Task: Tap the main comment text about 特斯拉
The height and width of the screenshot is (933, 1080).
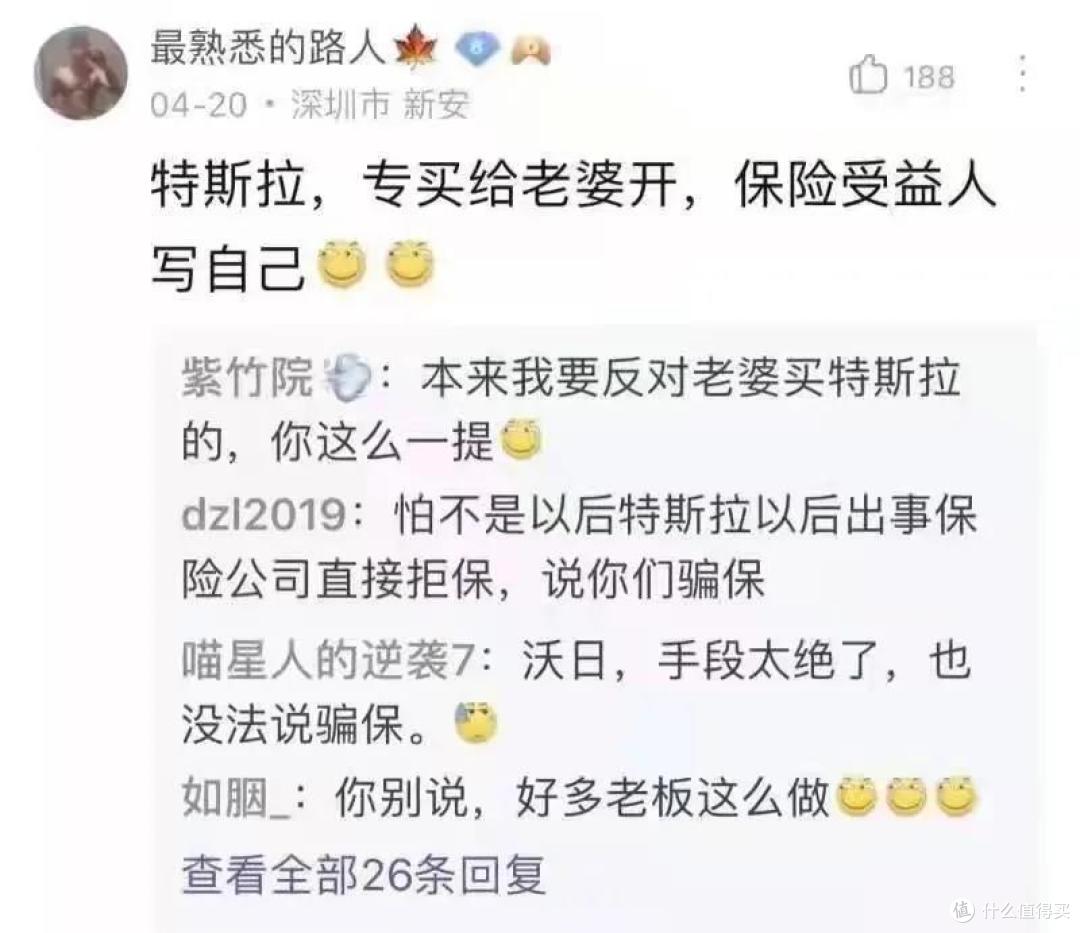Action: pos(574,226)
